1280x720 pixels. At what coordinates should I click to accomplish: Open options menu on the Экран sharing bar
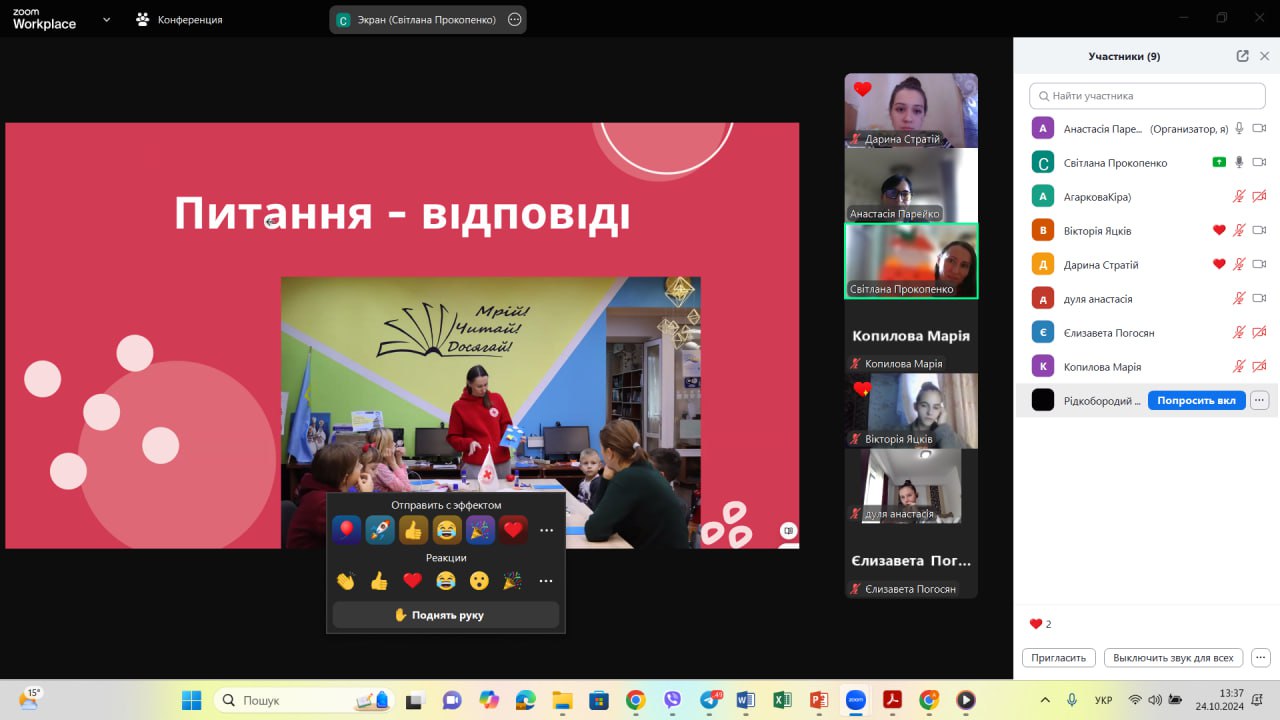(x=514, y=19)
